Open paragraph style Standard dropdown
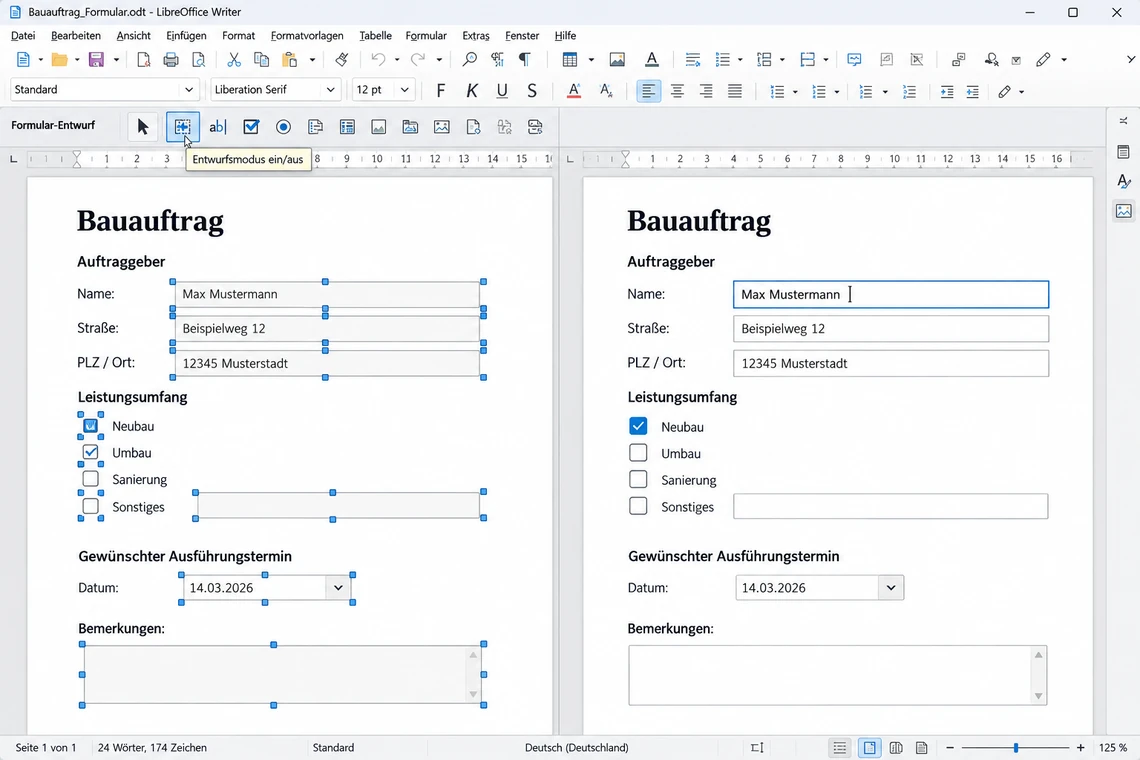This screenshot has height=760, width=1140. pos(189,89)
